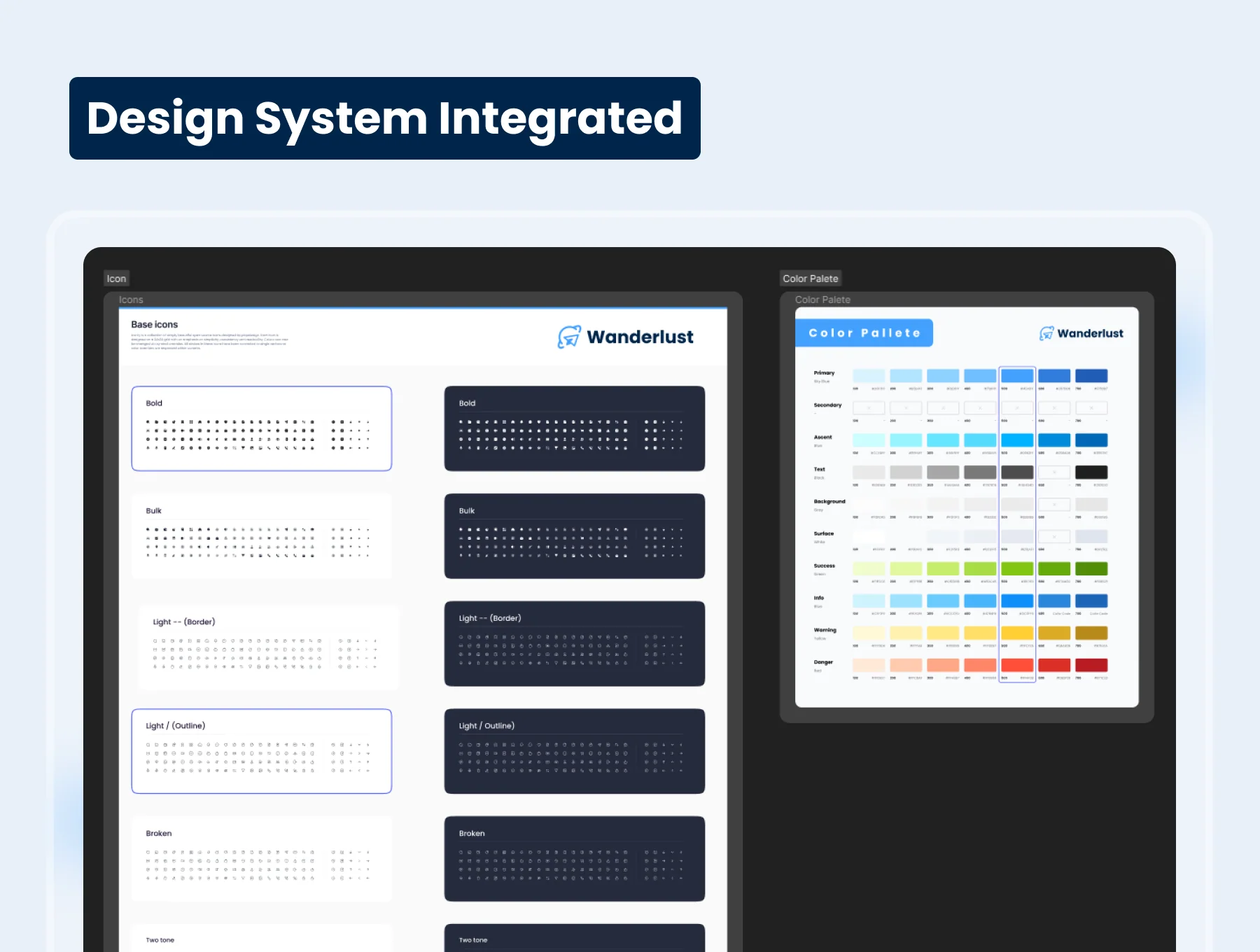Select the dark "Light -- (Border)" icon card
Screen dimensions: 1260x952
575,644
